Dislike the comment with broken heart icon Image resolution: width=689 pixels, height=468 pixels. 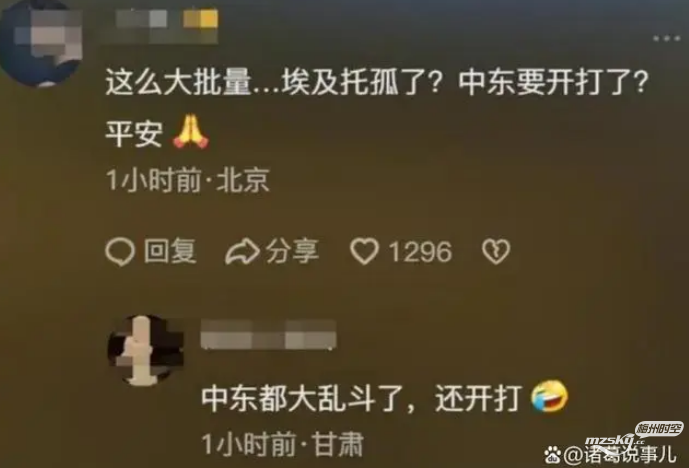pyautogui.click(x=496, y=252)
